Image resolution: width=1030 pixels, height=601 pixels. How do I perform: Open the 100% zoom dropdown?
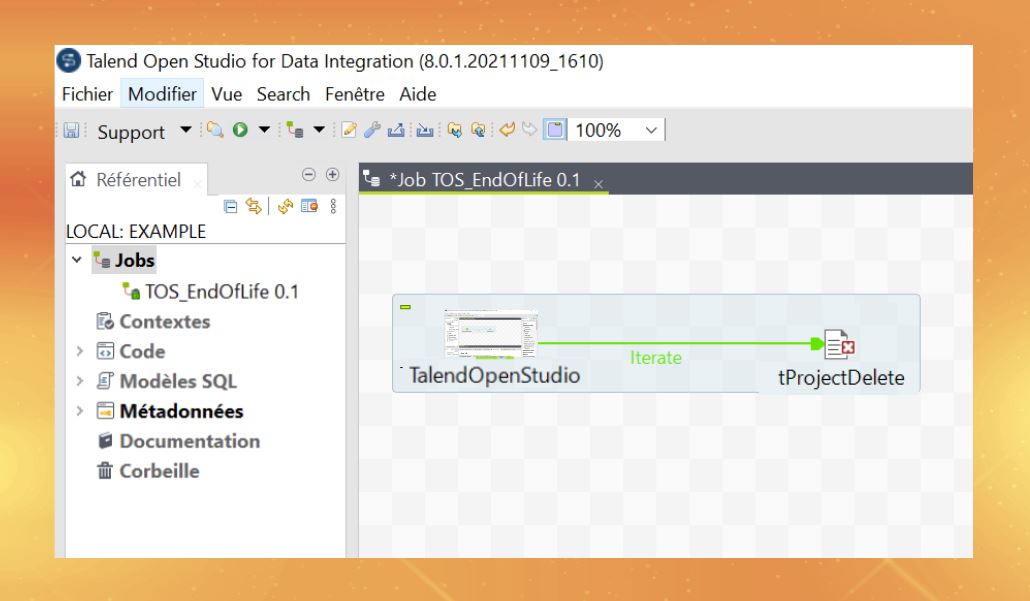pos(653,131)
